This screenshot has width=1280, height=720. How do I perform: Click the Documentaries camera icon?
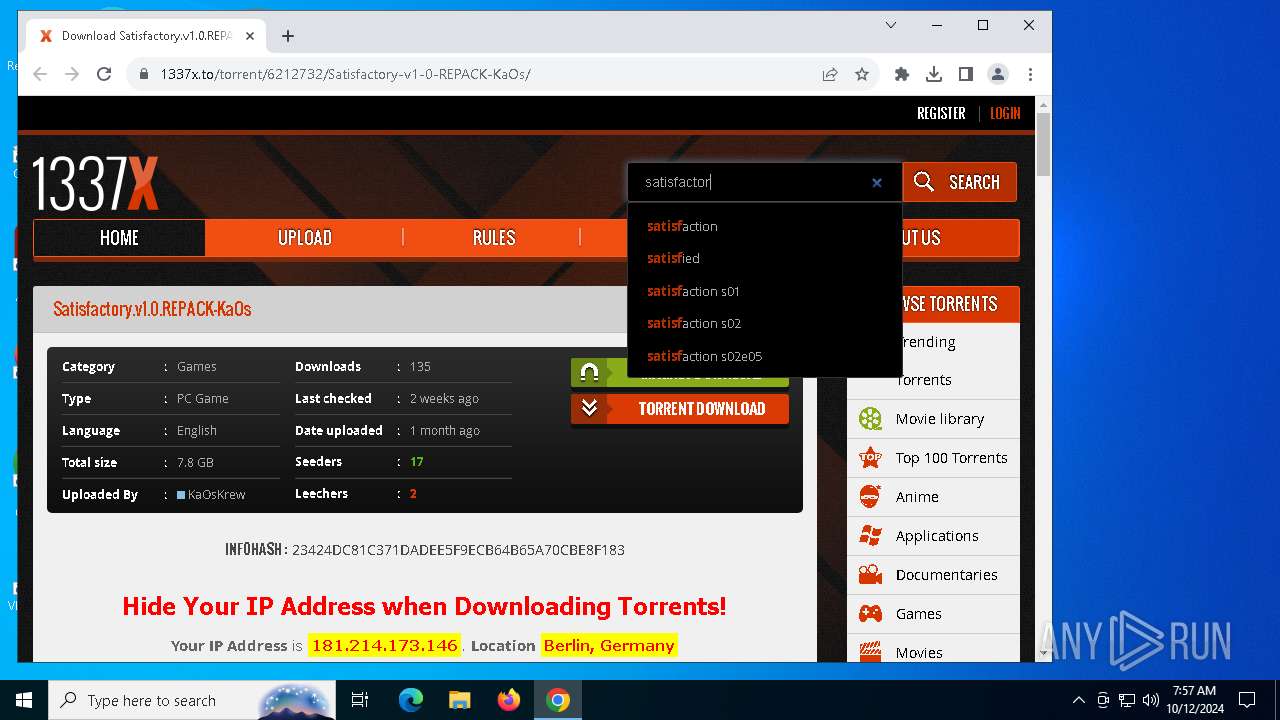(x=871, y=575)
